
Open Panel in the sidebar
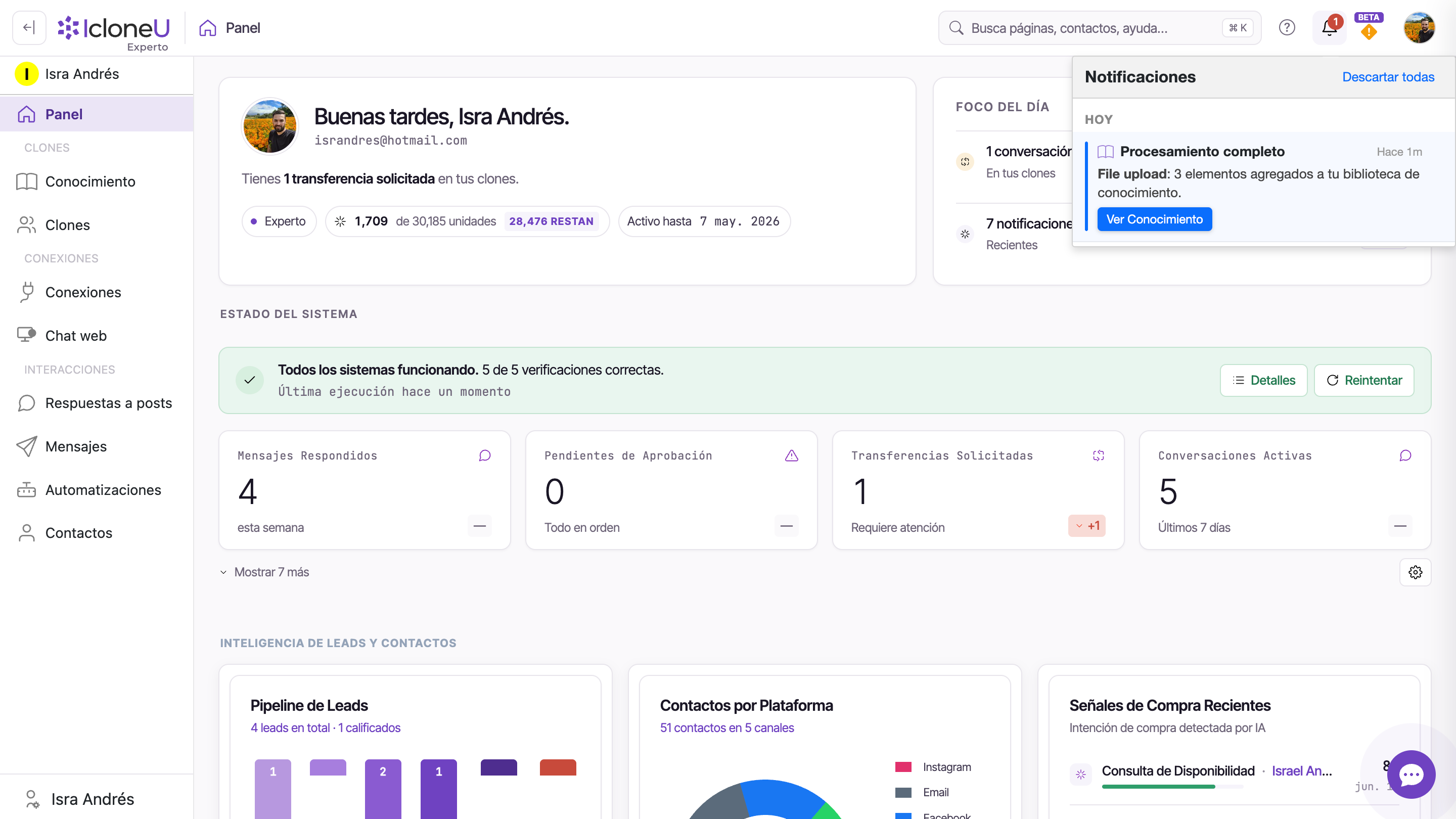pos(97,114)
